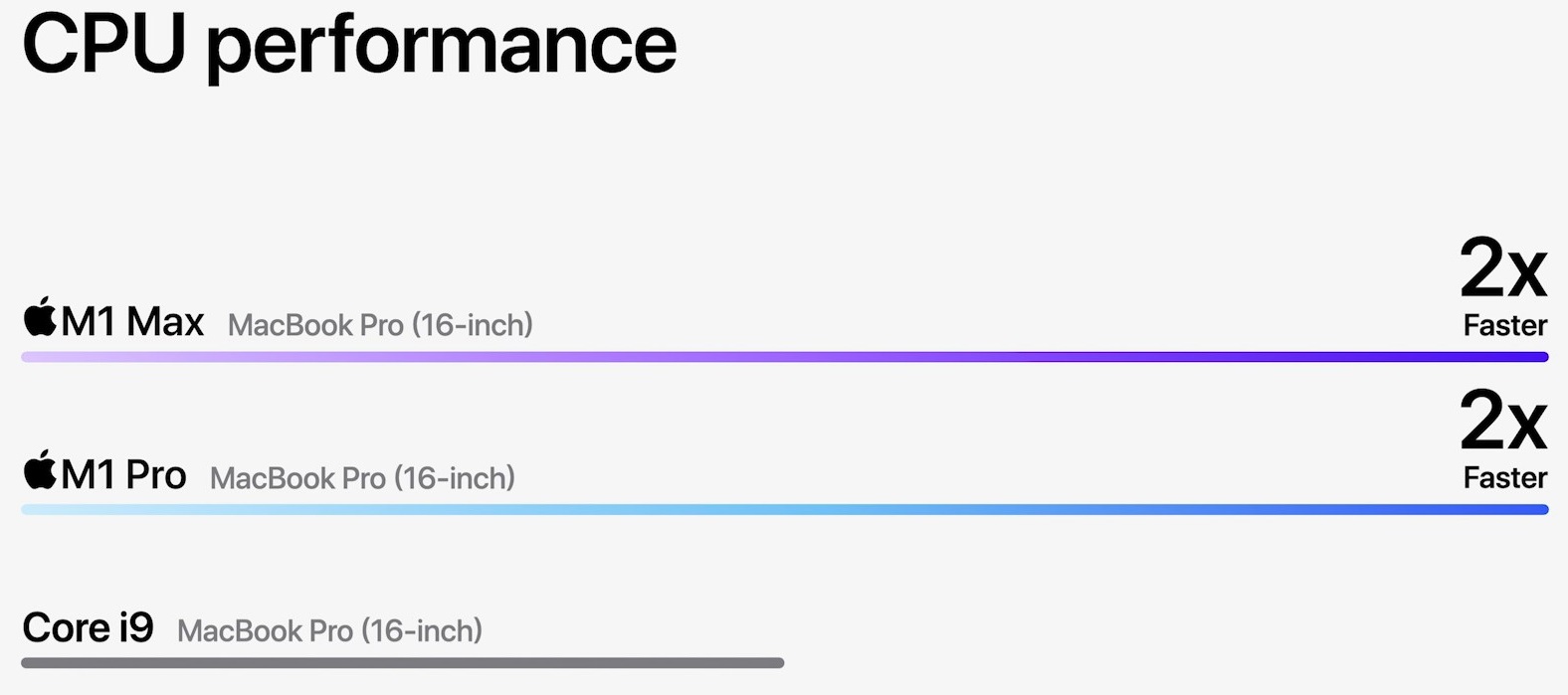
Task: Click the Apple logo beside M1 Pro
Action: (40, 470)
